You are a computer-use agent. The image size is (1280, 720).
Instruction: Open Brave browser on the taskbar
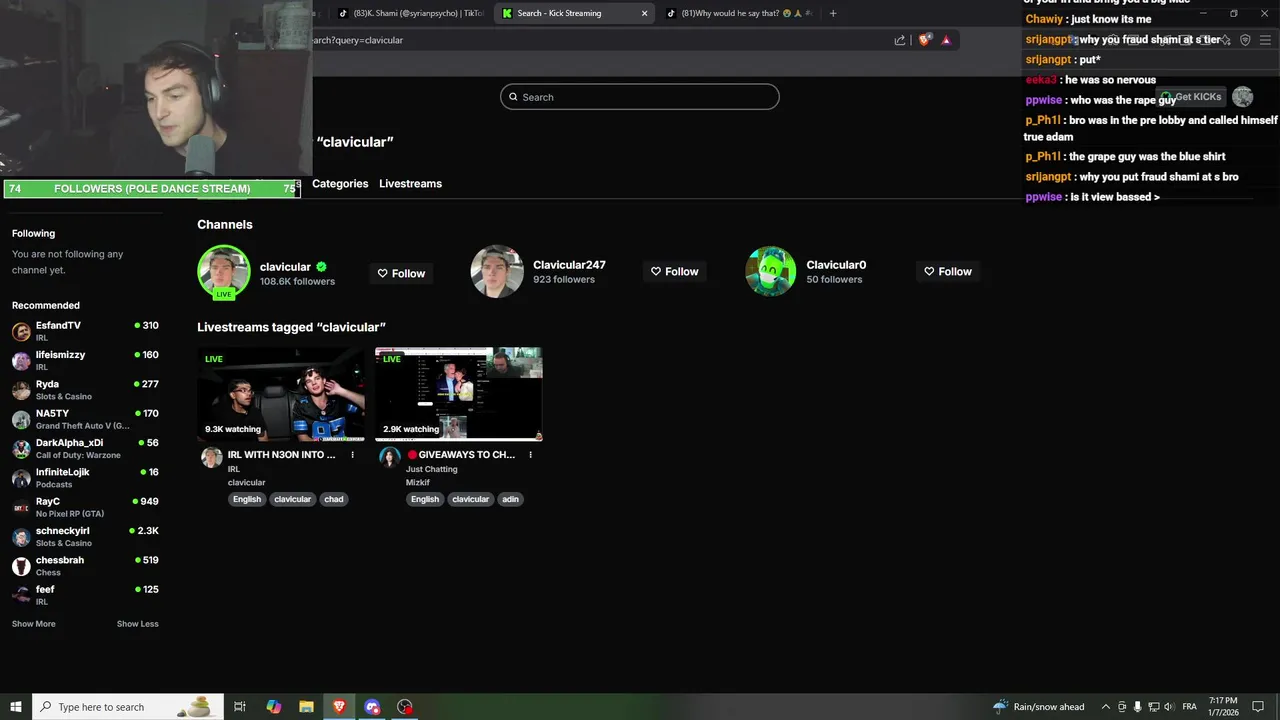tap(339, 707)
